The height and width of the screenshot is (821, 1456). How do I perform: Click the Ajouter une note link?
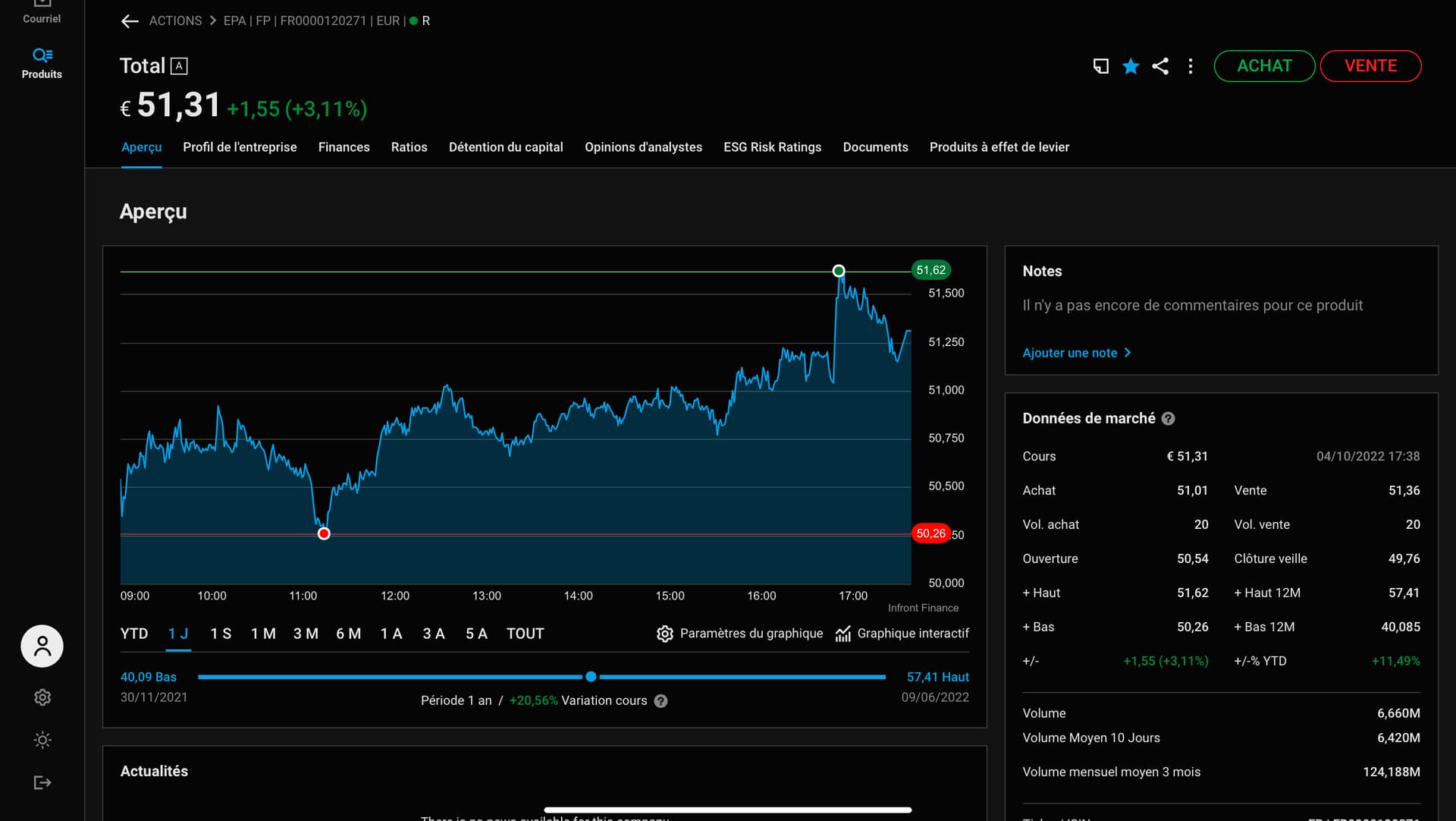click(1069, 353)
